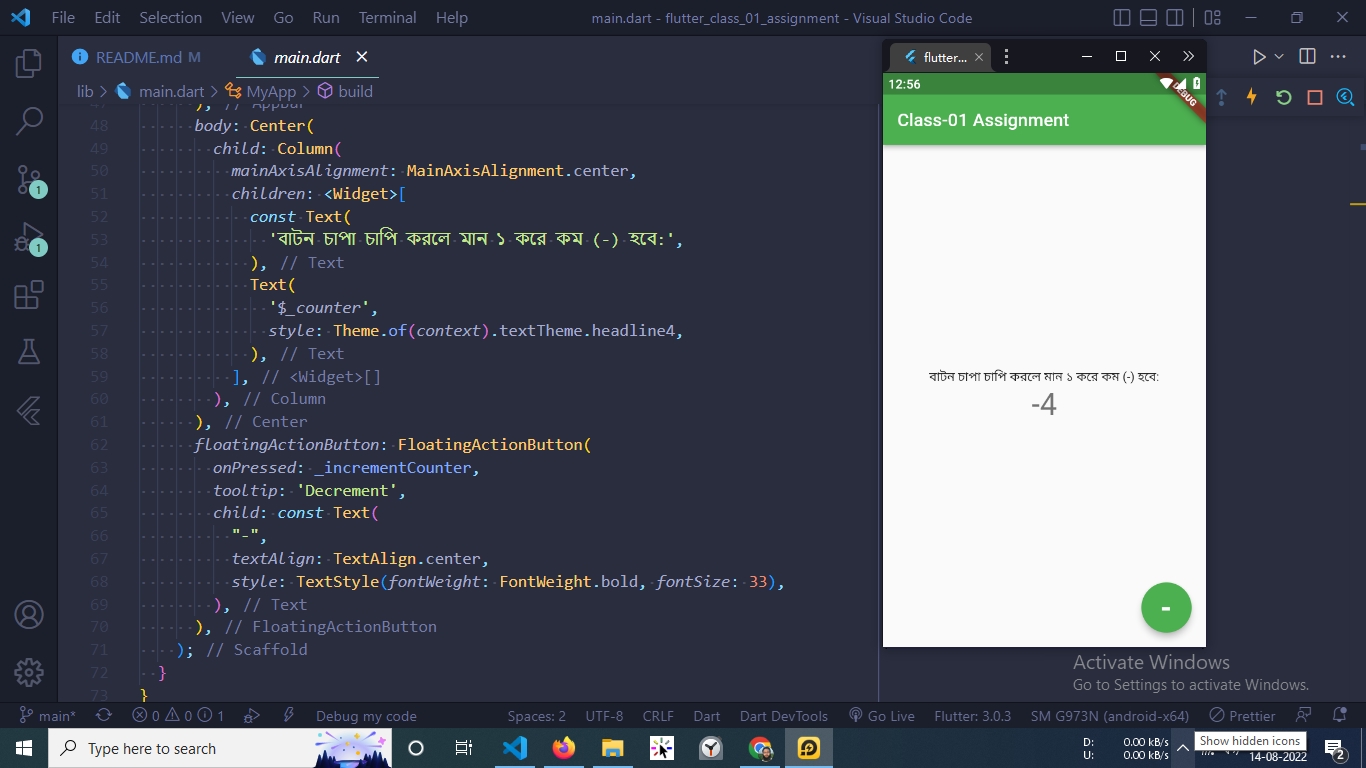Click the main* git branch indicator
The image size is (1366, 768).
pyautogui.click(x=48, y=716)
